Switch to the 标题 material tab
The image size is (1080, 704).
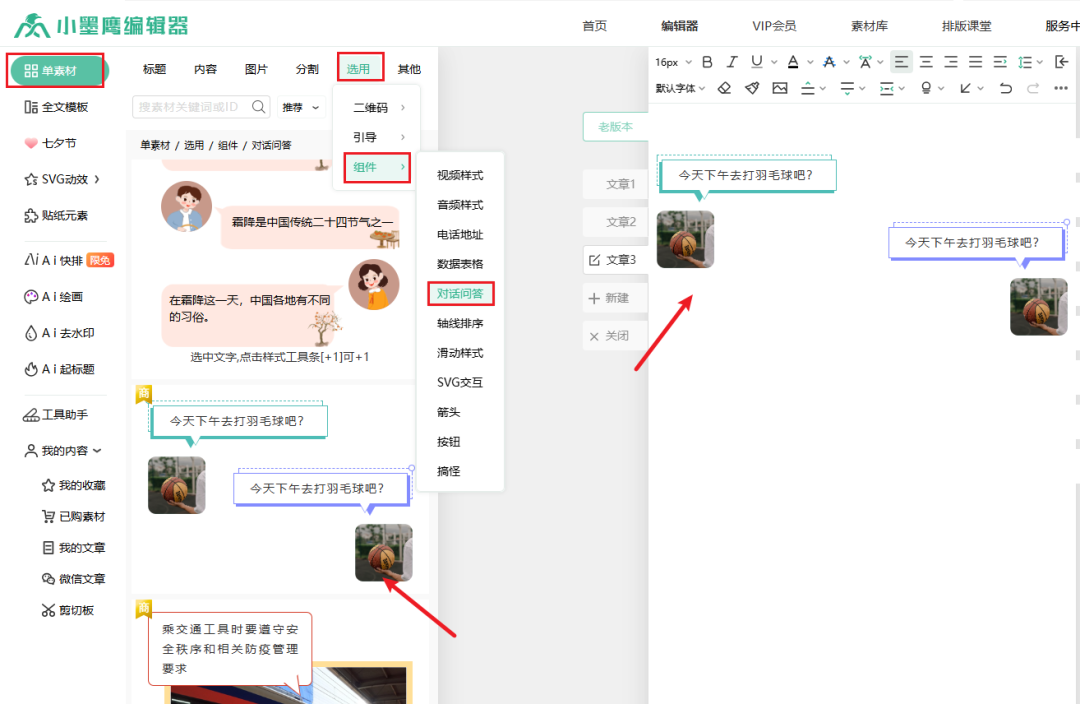(154, 69)
